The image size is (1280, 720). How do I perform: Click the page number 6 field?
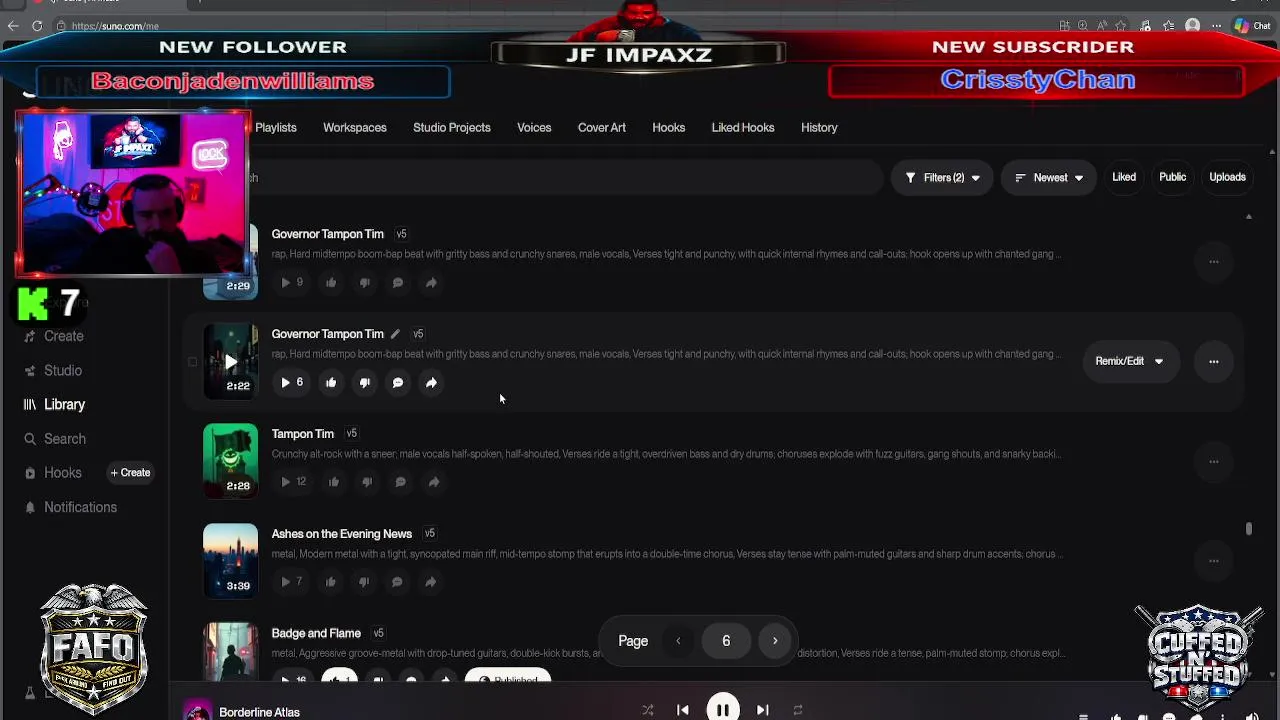tap(726, 641)
